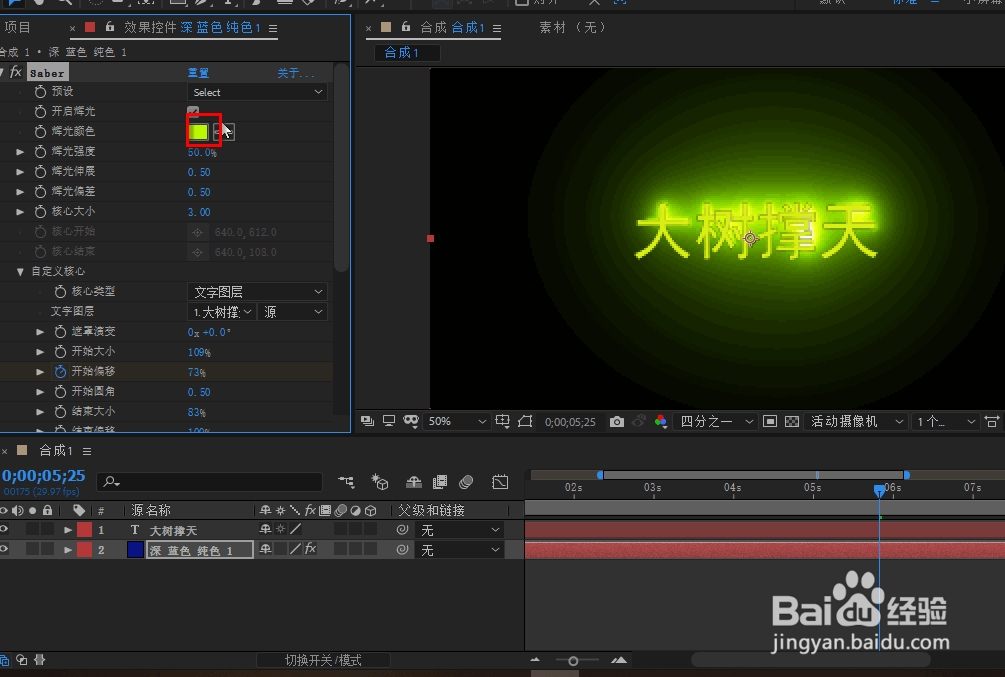This screenshot has width=1005, height=677.
Task: Click the 关于 about link for Saber
Action: tap(295, 72)
